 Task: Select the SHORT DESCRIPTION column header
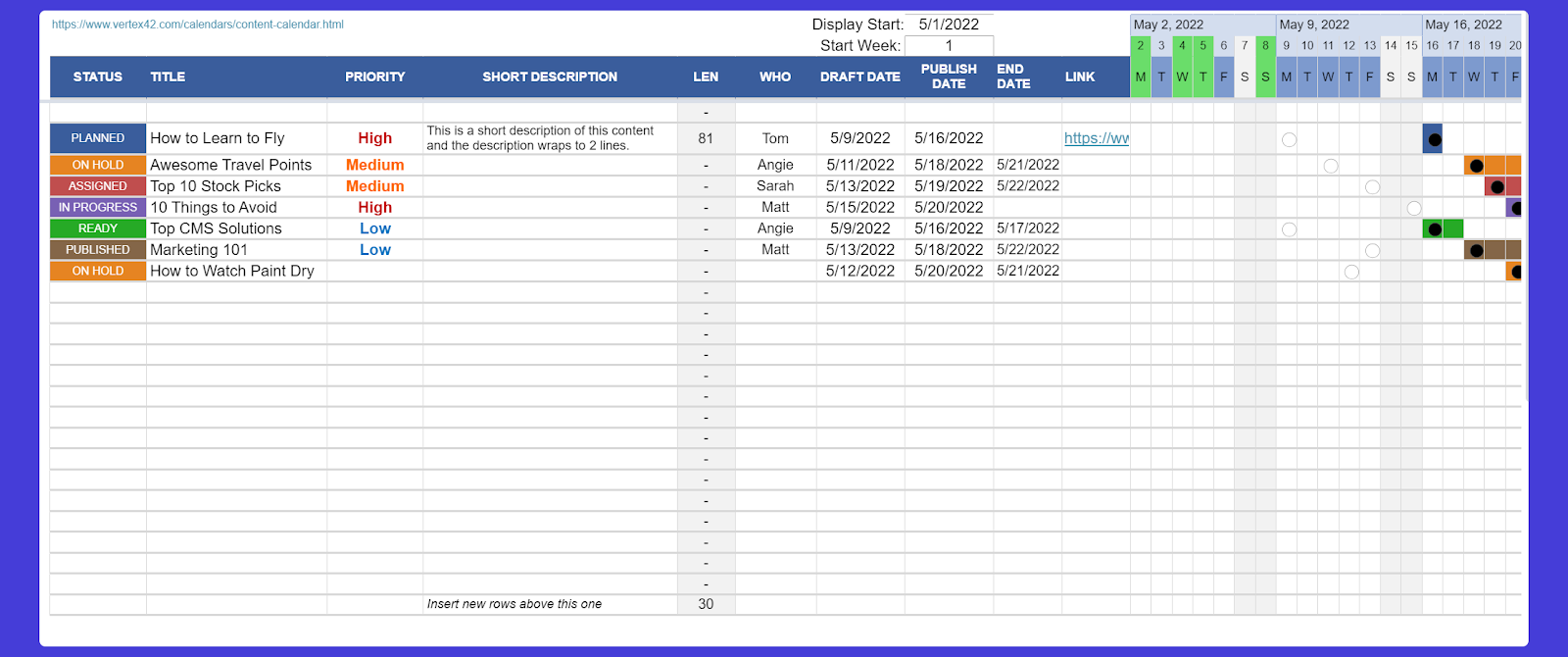[550, 76]
